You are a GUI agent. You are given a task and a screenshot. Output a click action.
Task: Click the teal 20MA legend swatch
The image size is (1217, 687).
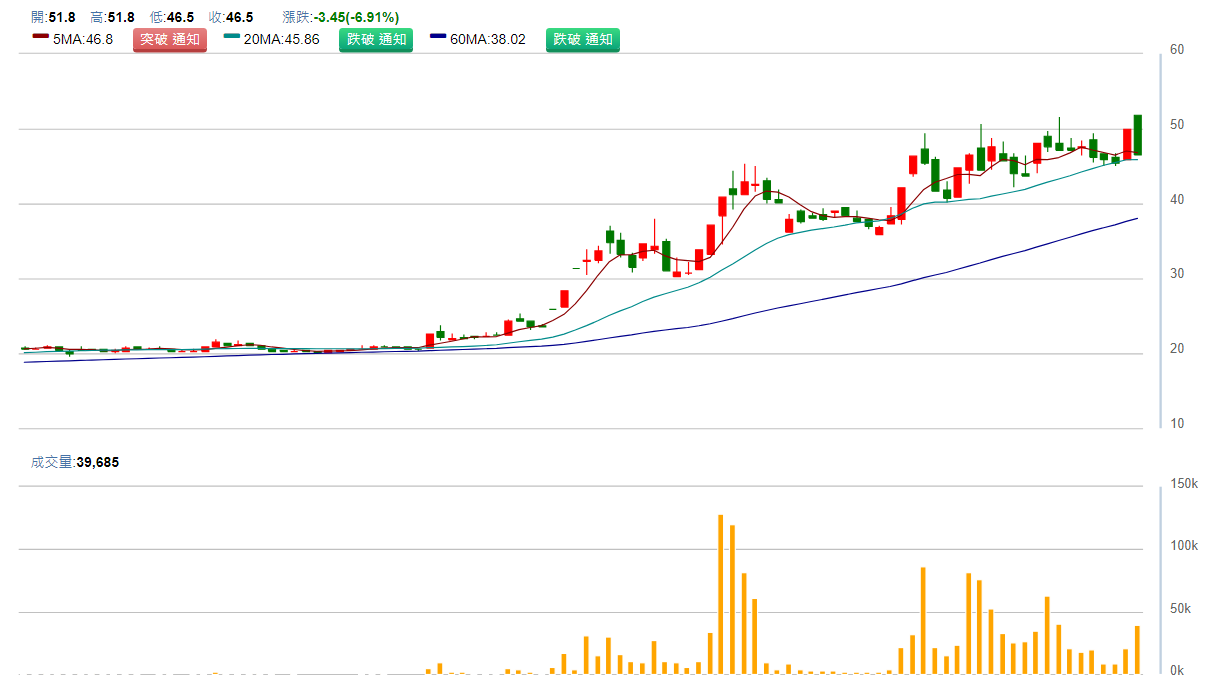click(231, 37)
